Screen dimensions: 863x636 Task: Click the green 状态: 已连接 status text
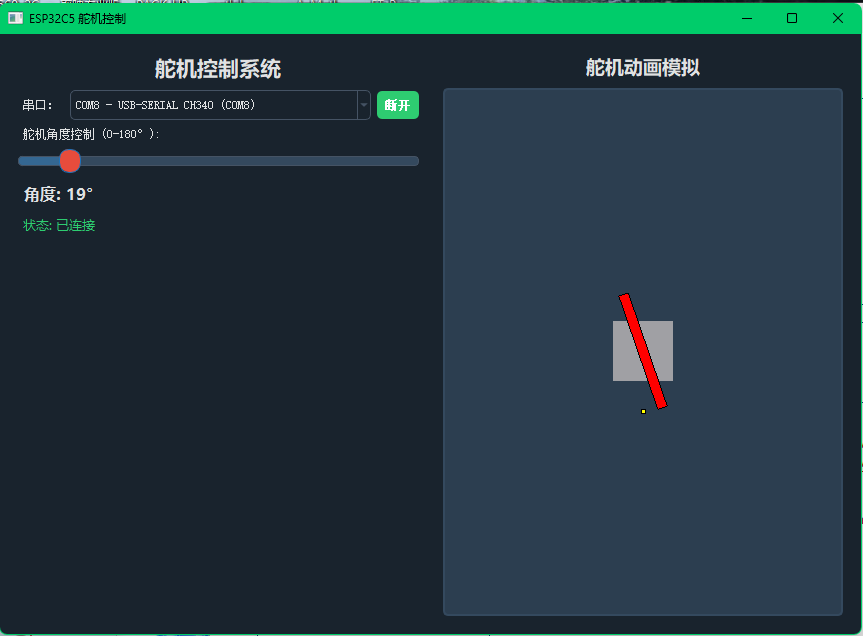coord(59,226)
